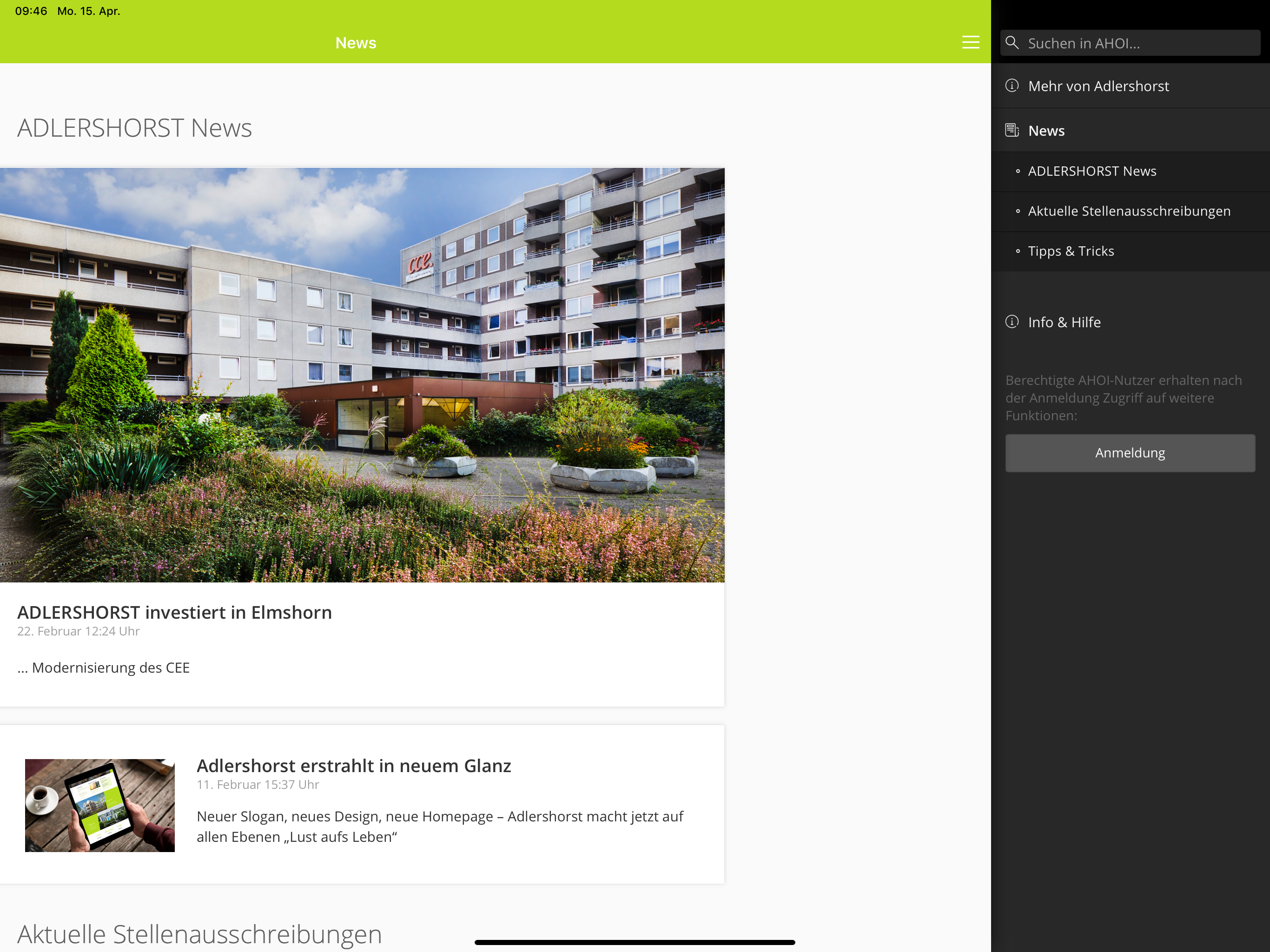Tap the 09:46 clock in status bar
This screenshot has width=1270, height=952.
(31, 11)
